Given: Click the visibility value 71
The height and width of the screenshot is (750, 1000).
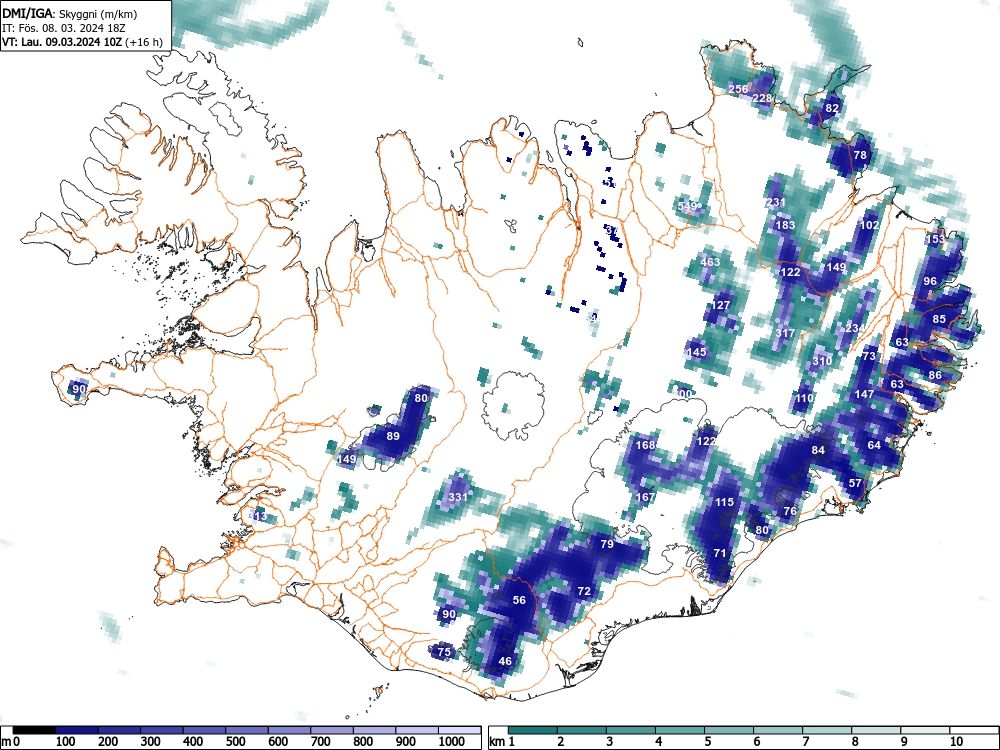Looking at the screenshot, I should 720,553.
